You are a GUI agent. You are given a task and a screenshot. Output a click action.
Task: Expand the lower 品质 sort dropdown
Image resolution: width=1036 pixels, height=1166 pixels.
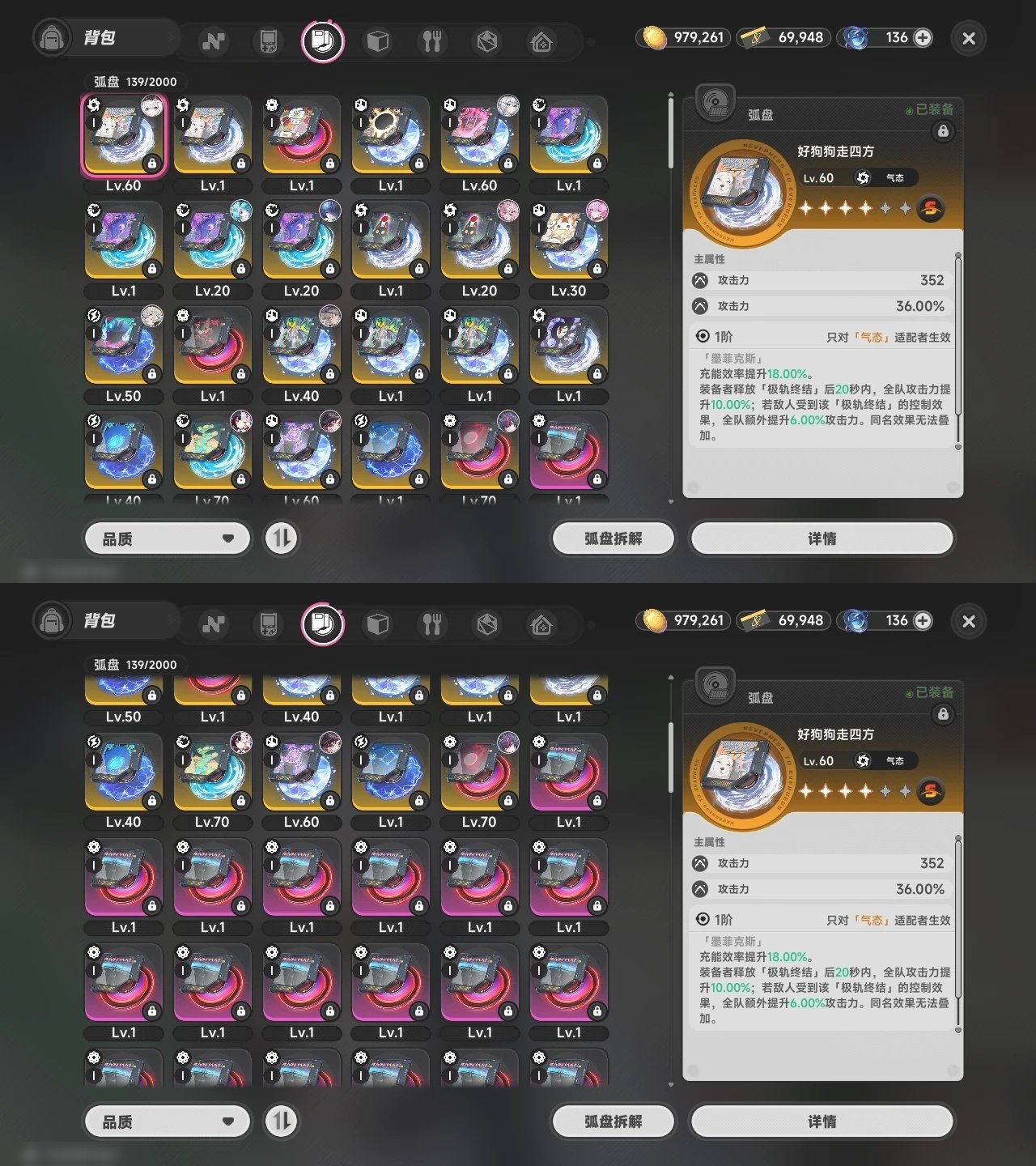point(168,1121)
